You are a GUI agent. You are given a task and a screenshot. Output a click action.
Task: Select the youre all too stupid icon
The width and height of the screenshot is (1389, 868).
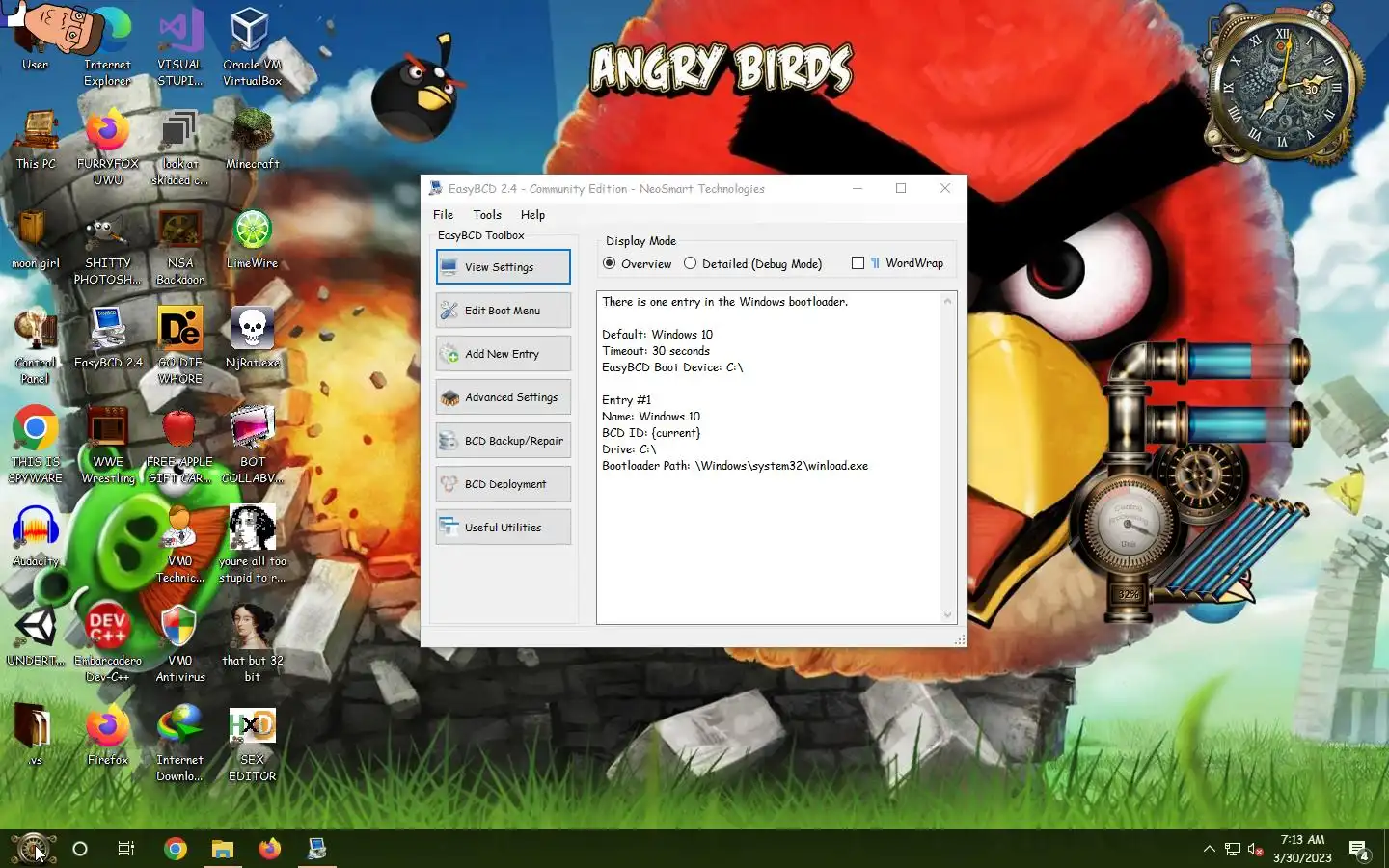252,545
